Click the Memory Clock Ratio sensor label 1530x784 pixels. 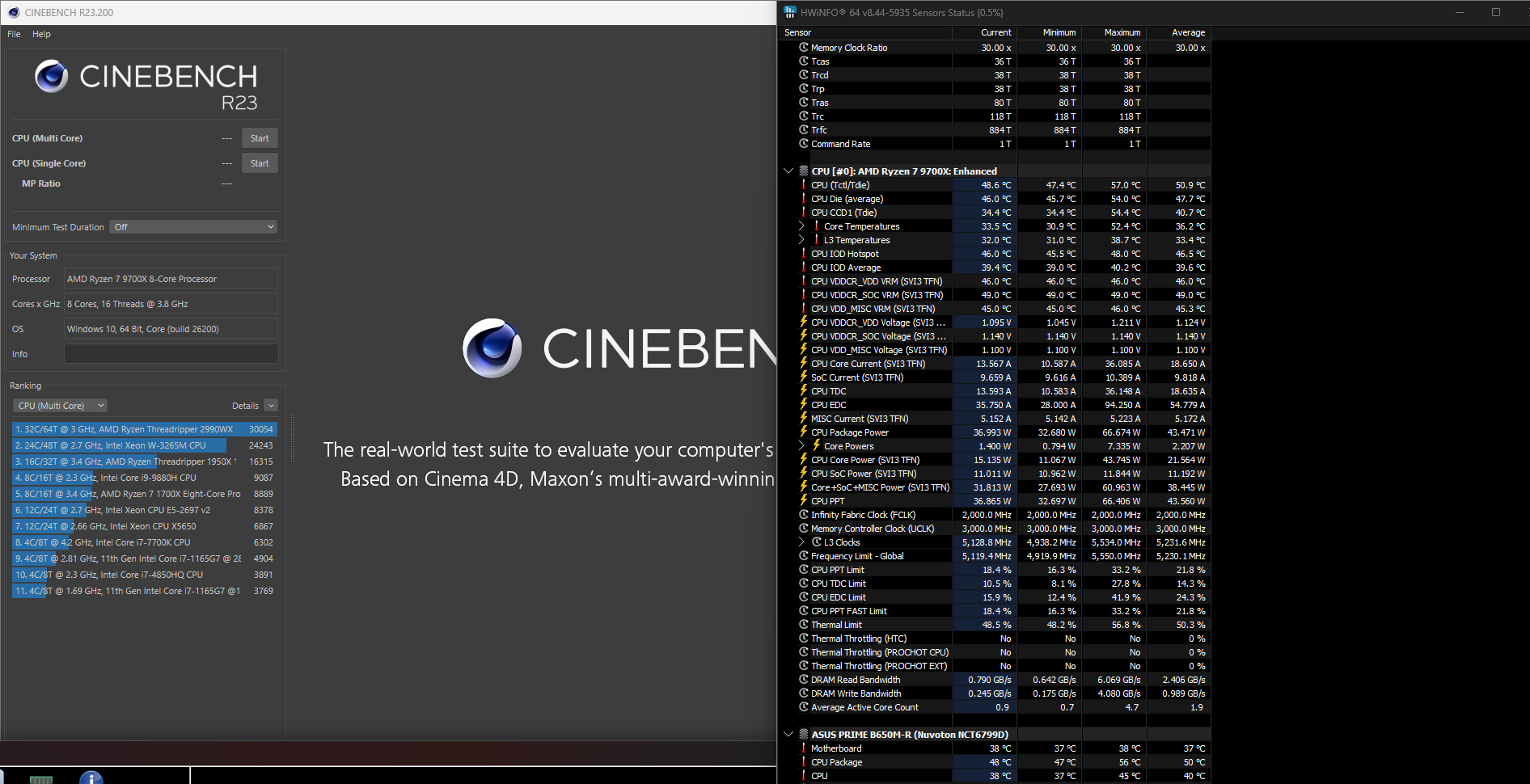[x=849, y=48]
